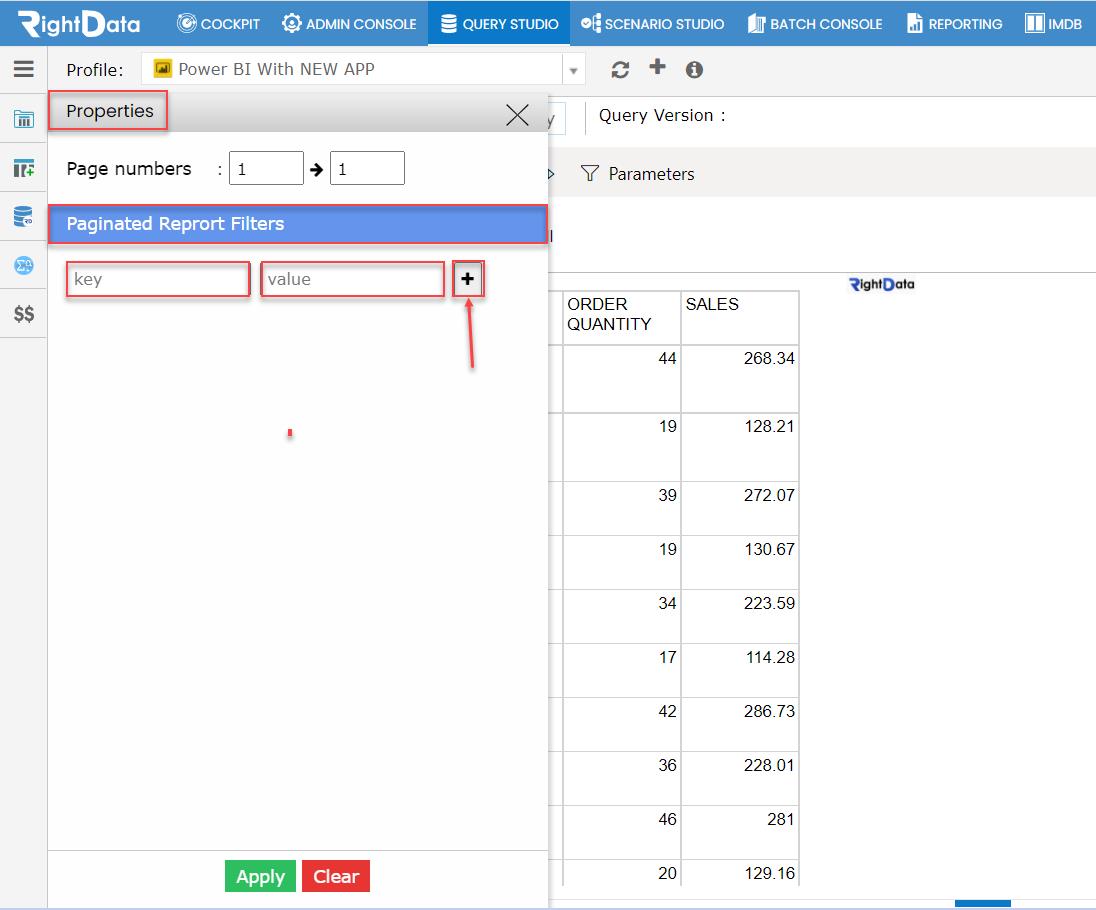Screen dimensions: 1096x910
Task: Expand the Profile dropdown arrow
Action: (573, 70)
